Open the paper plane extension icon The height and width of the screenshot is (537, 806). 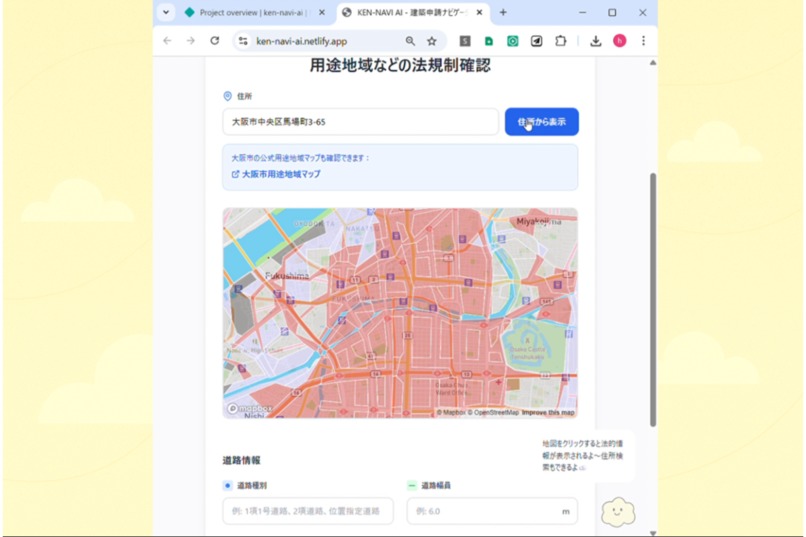tap(536, 41)
